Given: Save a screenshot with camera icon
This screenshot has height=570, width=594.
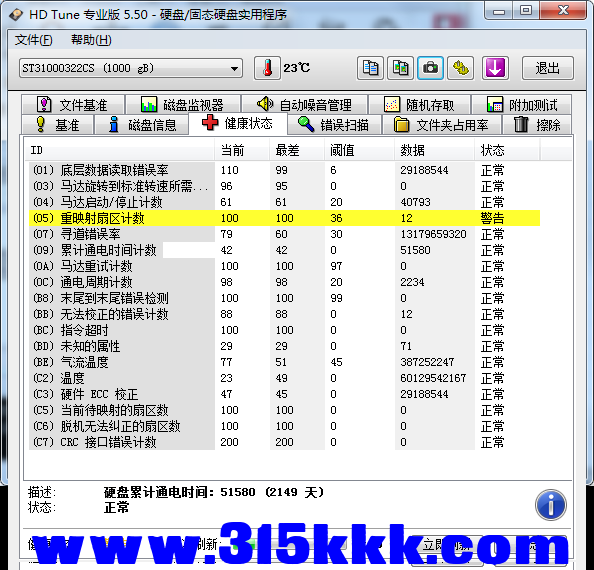Looking at the screenshot, I should (430, 68).
